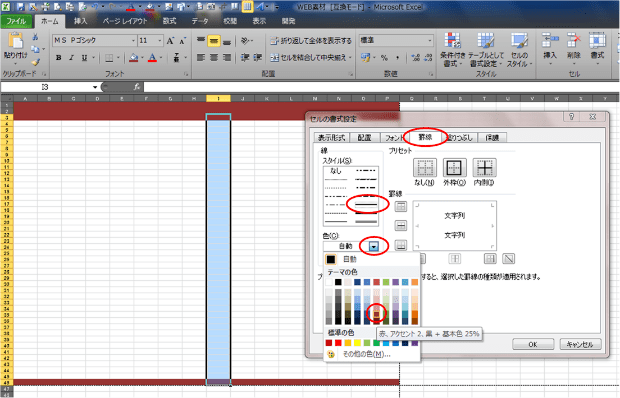
Task: Open the number format 標準 dropdown
Action: [396, 40]
